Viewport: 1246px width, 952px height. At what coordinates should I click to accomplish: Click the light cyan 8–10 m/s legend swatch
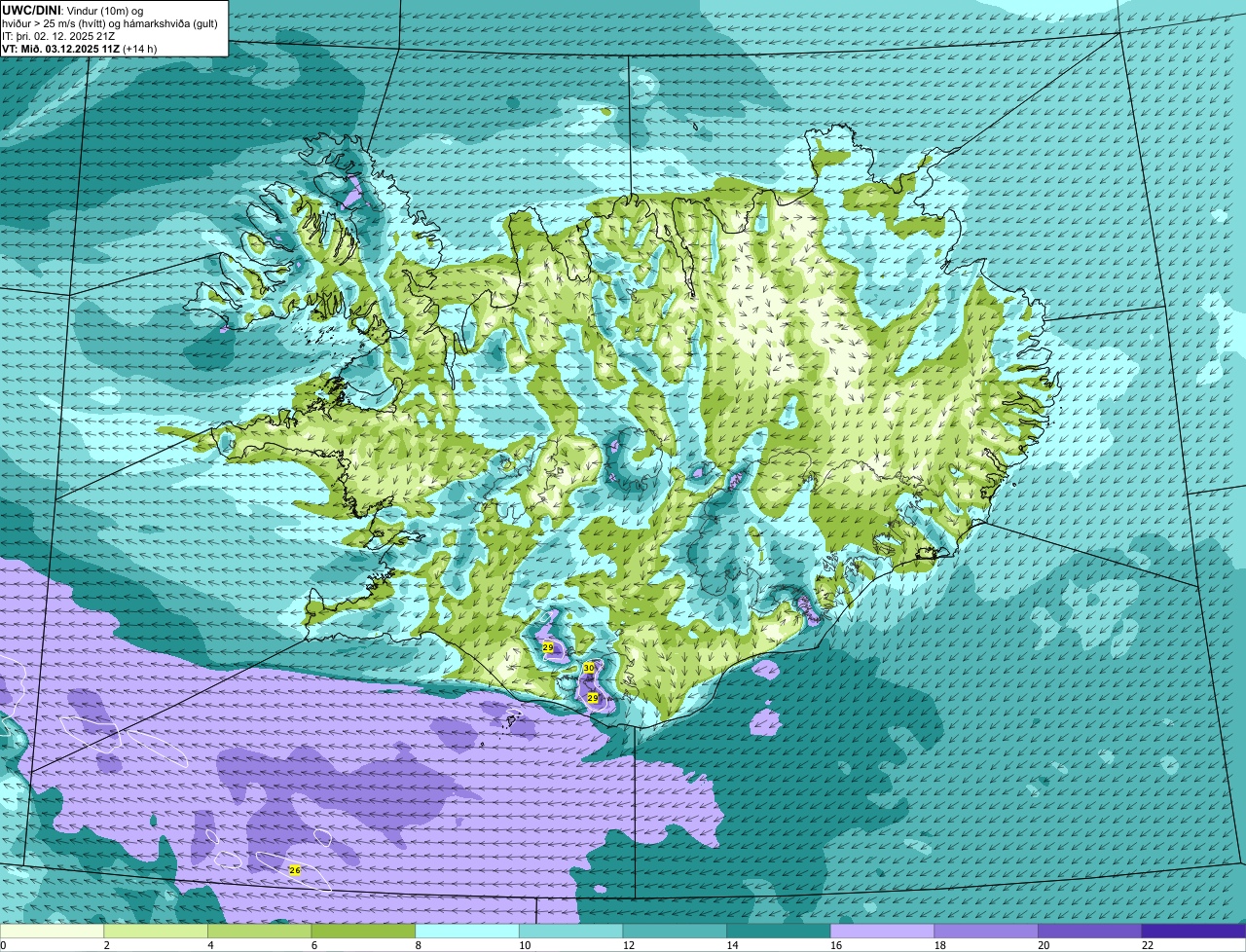(467, 931)
